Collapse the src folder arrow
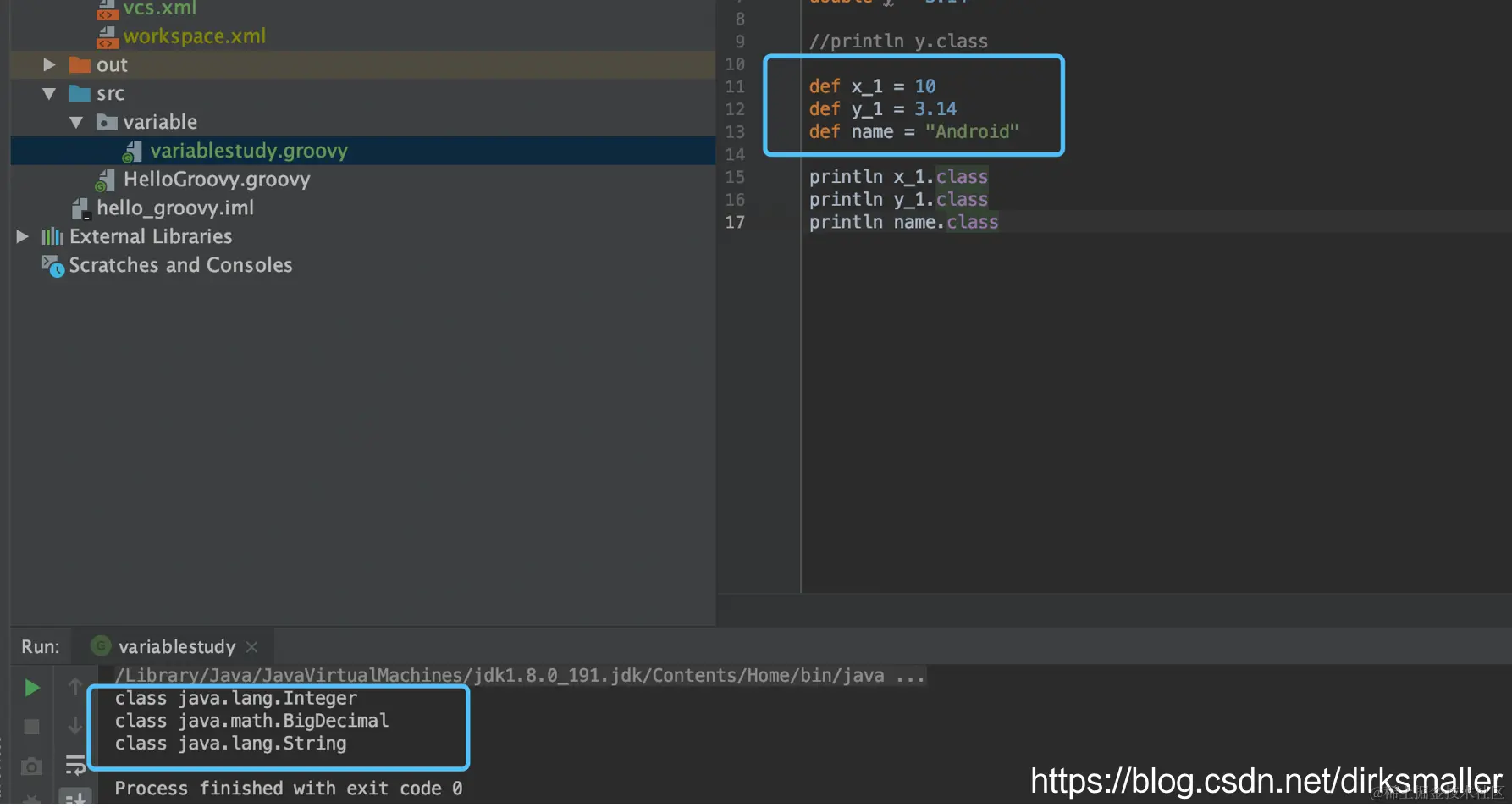The image size is (1512, 808). coord(49,94)
